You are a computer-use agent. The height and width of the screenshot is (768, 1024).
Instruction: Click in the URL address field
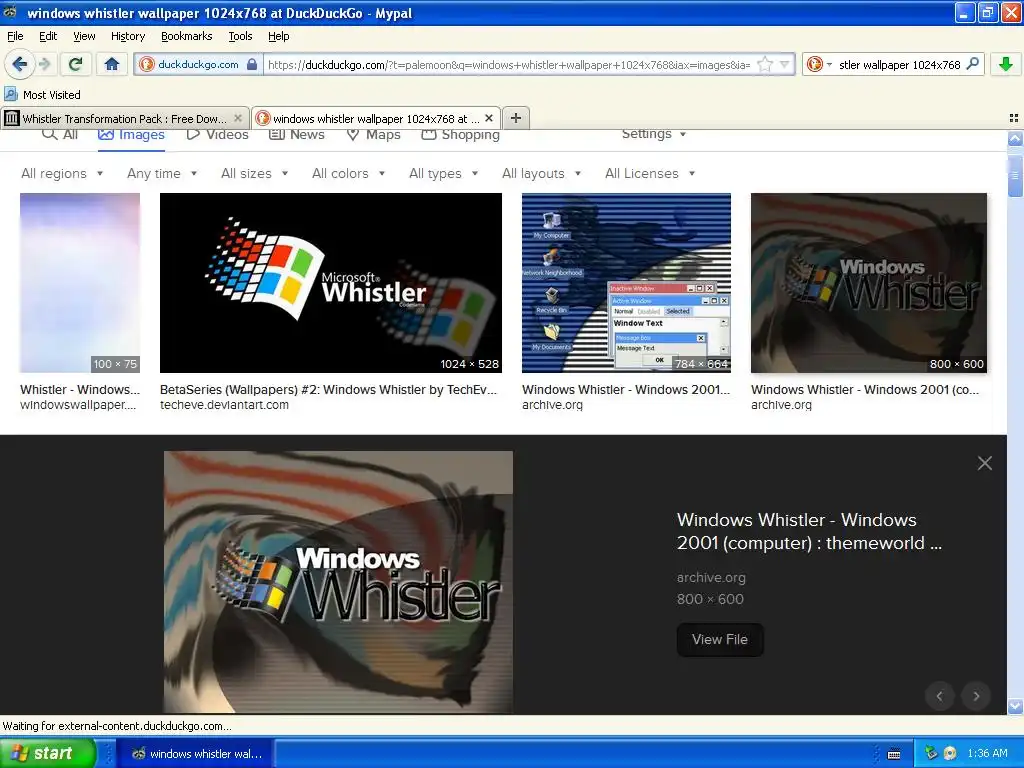pos(509,64)
